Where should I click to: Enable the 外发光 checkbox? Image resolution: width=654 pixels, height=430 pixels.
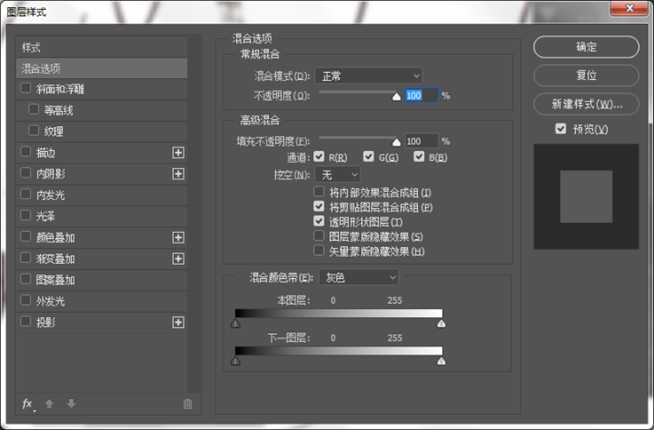point(26,300)
